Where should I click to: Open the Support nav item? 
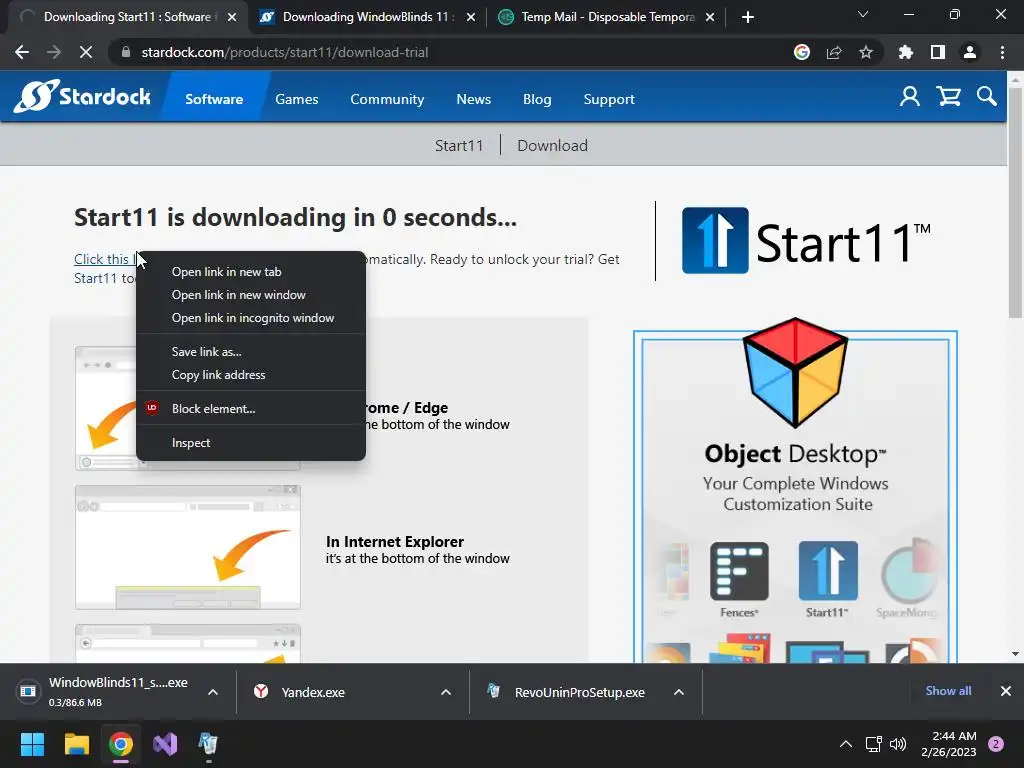(x=609, y=99)
